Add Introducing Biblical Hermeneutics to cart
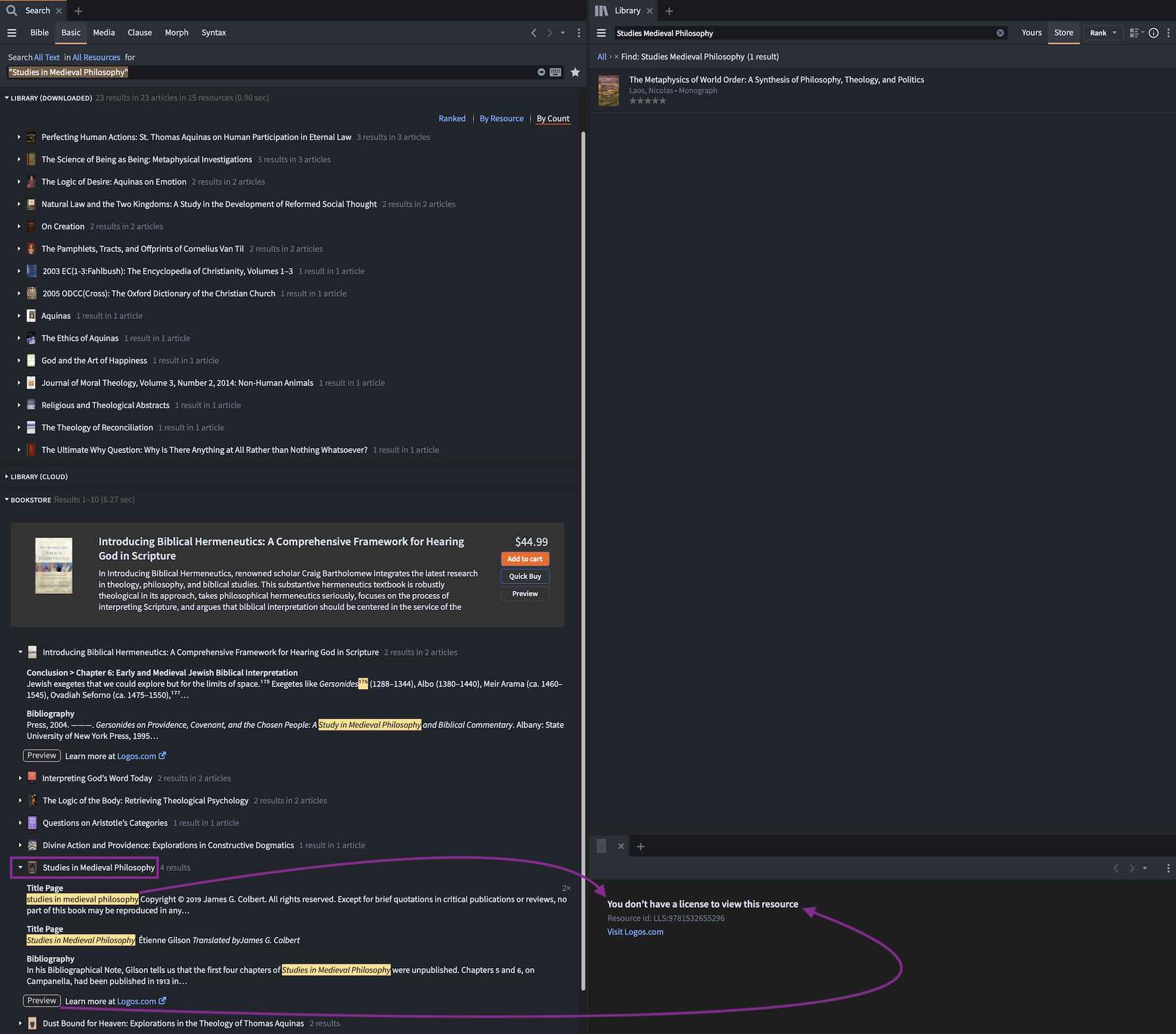This screenshot has height=1034, width=1176. click(525, 559)
